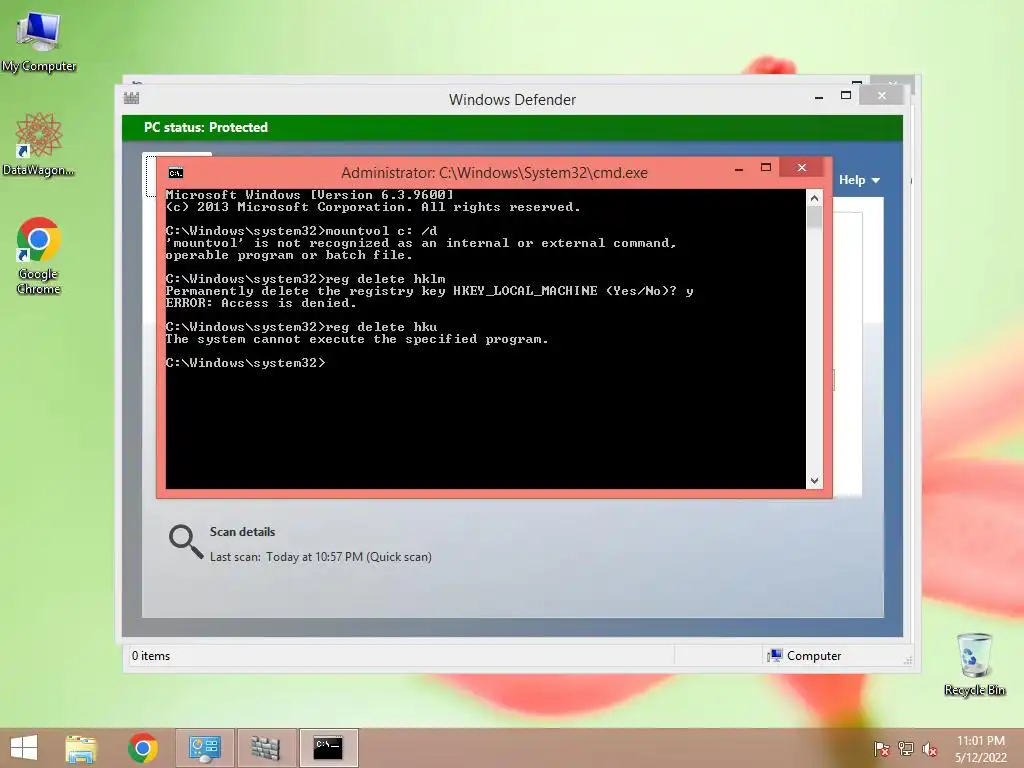
Task: Open the DataWagon desktop shortcut
Action: pos(39,144)
